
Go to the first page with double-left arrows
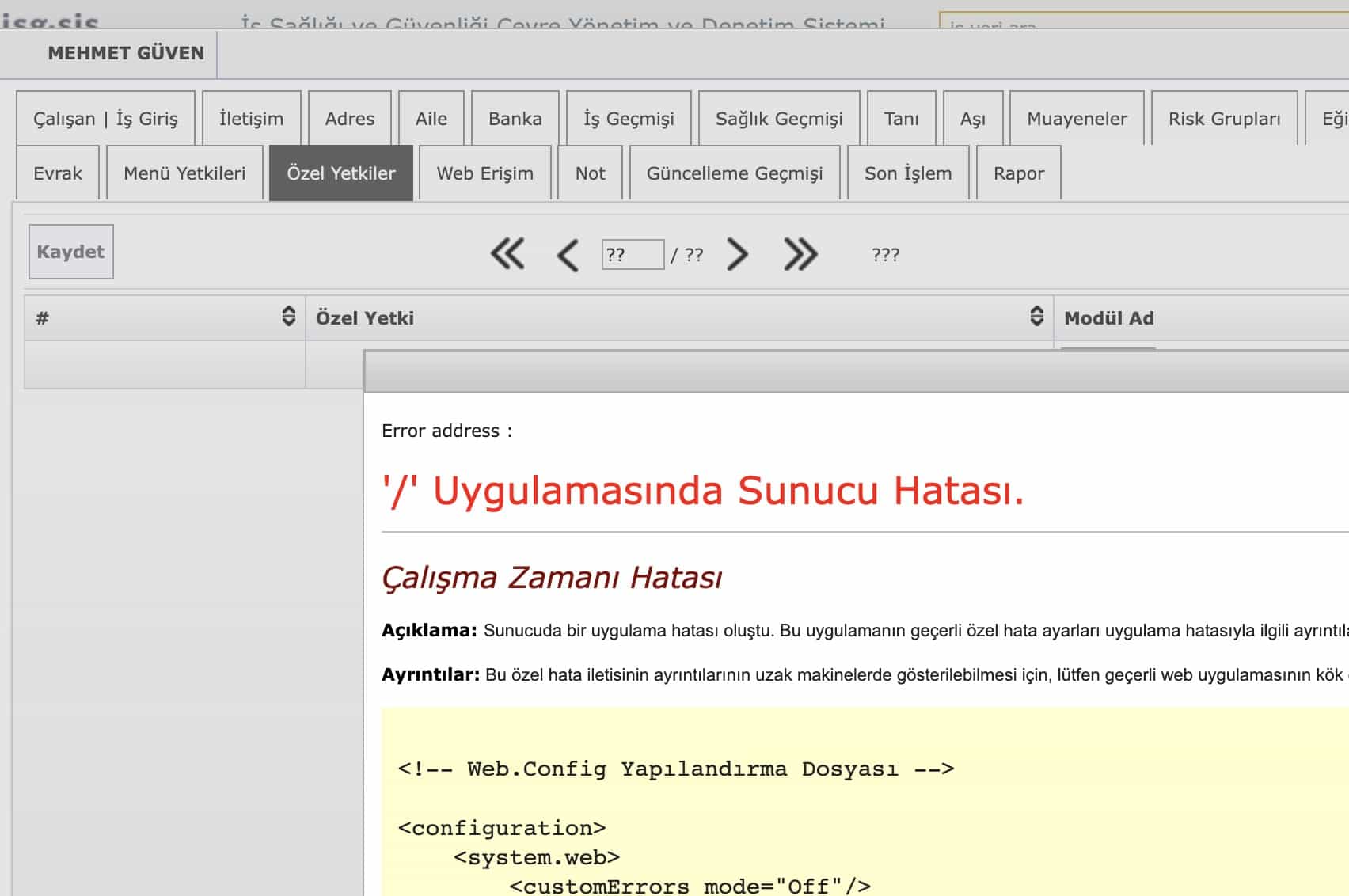(507, 255)
